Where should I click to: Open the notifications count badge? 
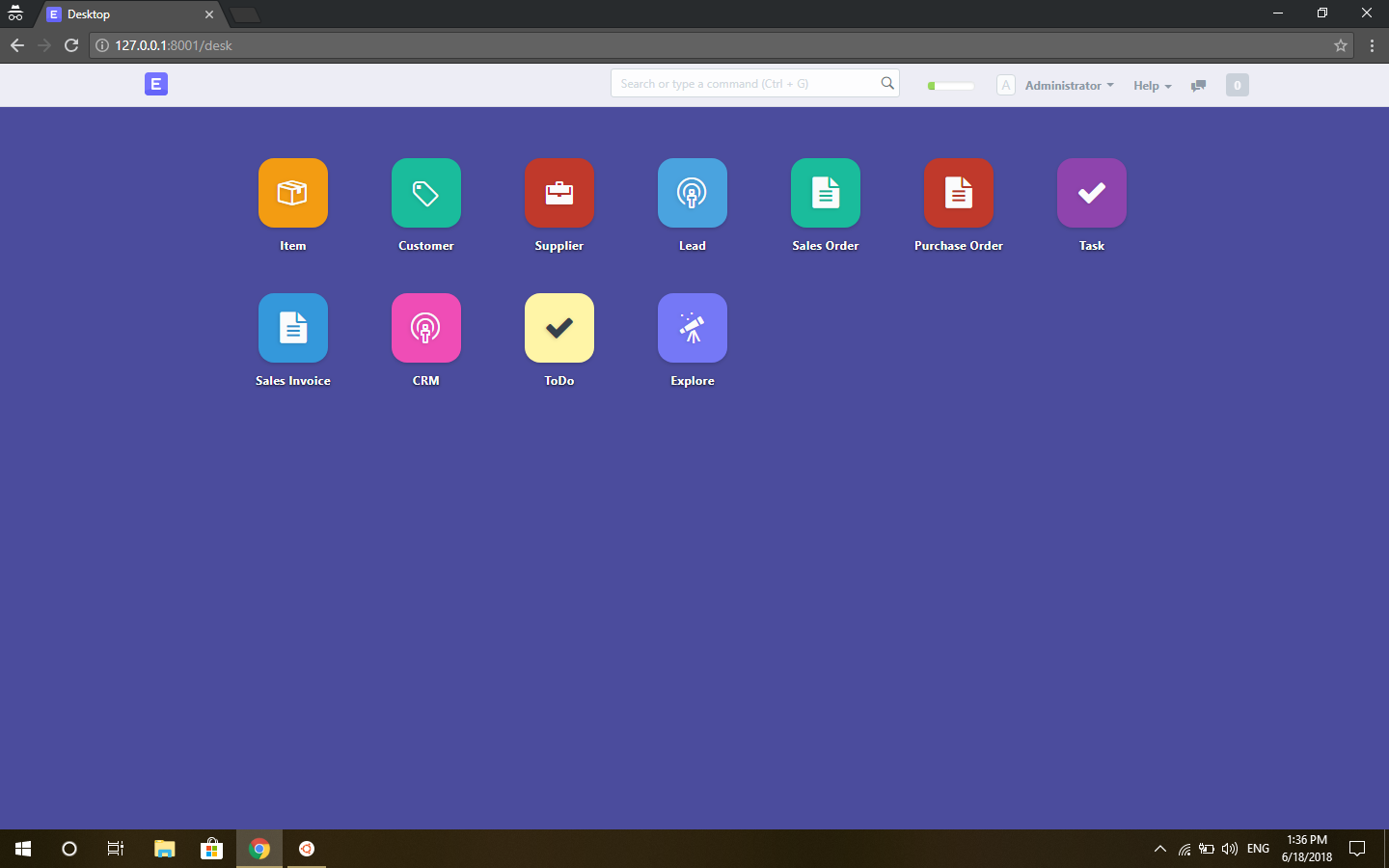(x=1238, y=85)
